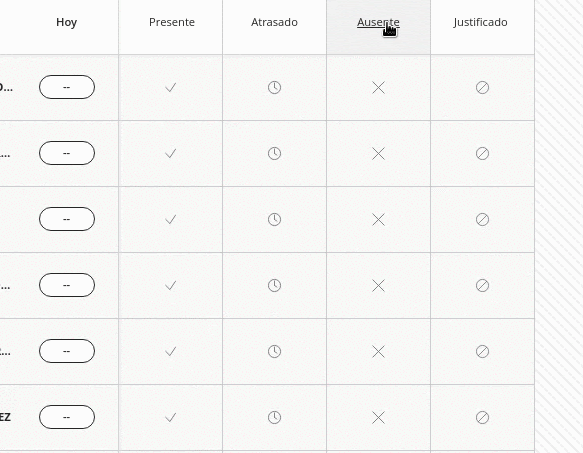Mark the student ending in EZ absent
The image size is (583, 453).
[379, 417]
